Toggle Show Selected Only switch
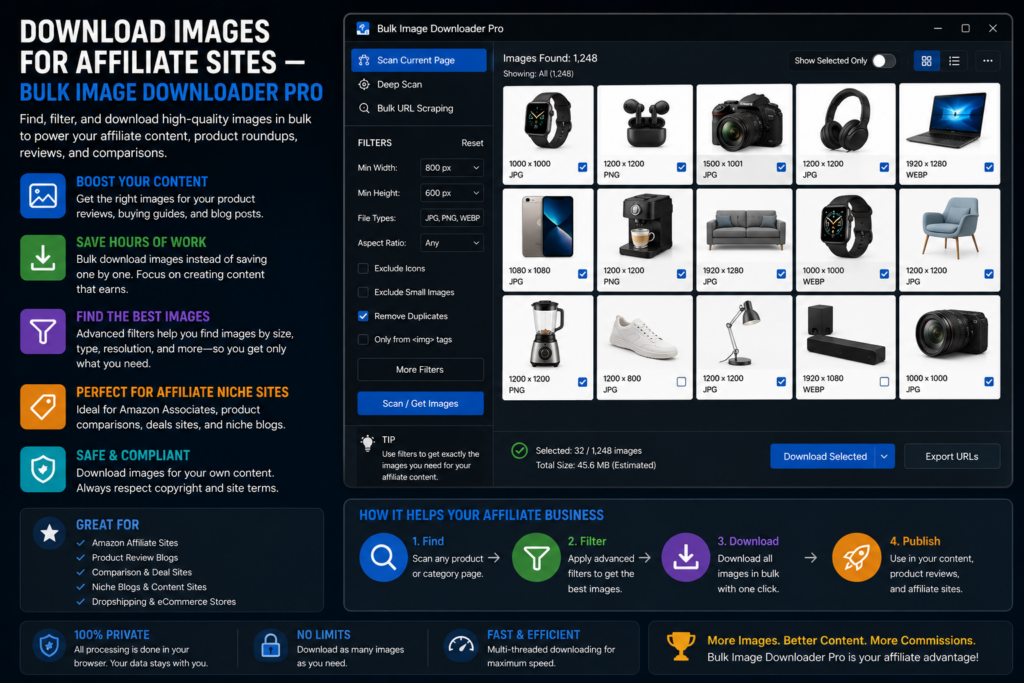 pyautogui.click(x=884, y=61)
